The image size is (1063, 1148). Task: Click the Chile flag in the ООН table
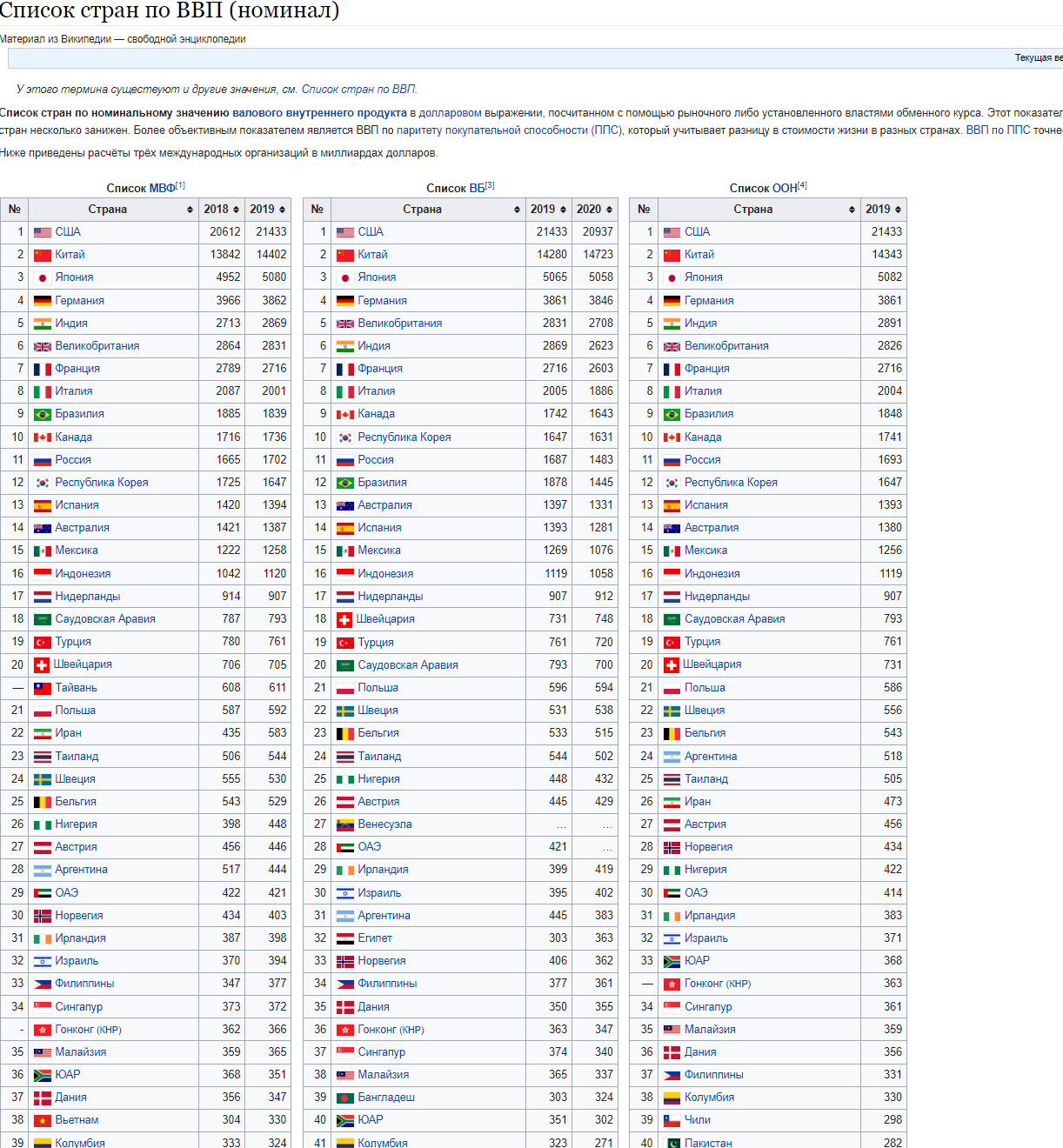[672, 1120]
